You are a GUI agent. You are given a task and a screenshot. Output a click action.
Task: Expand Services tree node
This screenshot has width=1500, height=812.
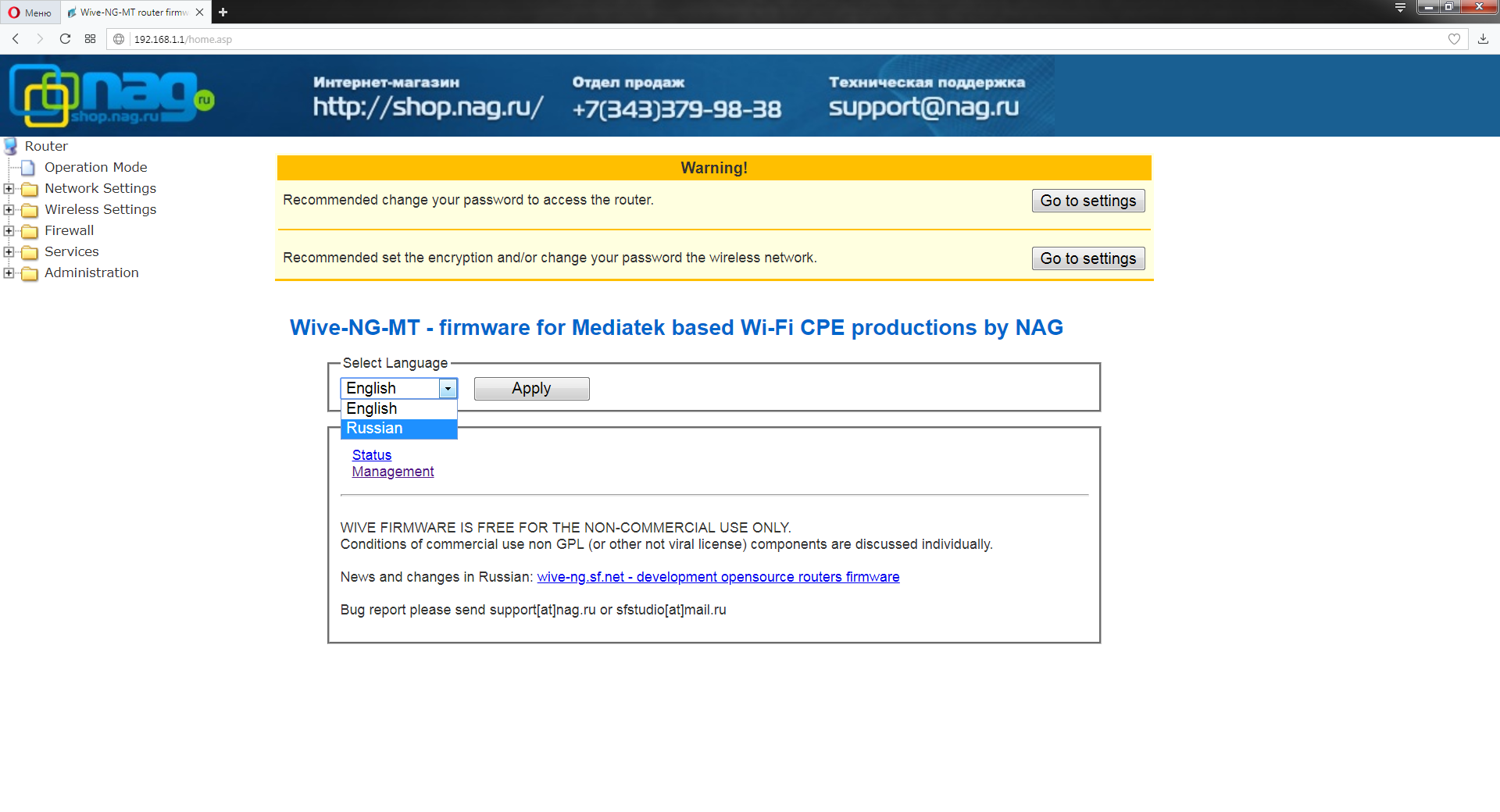(x=9, y=251)
